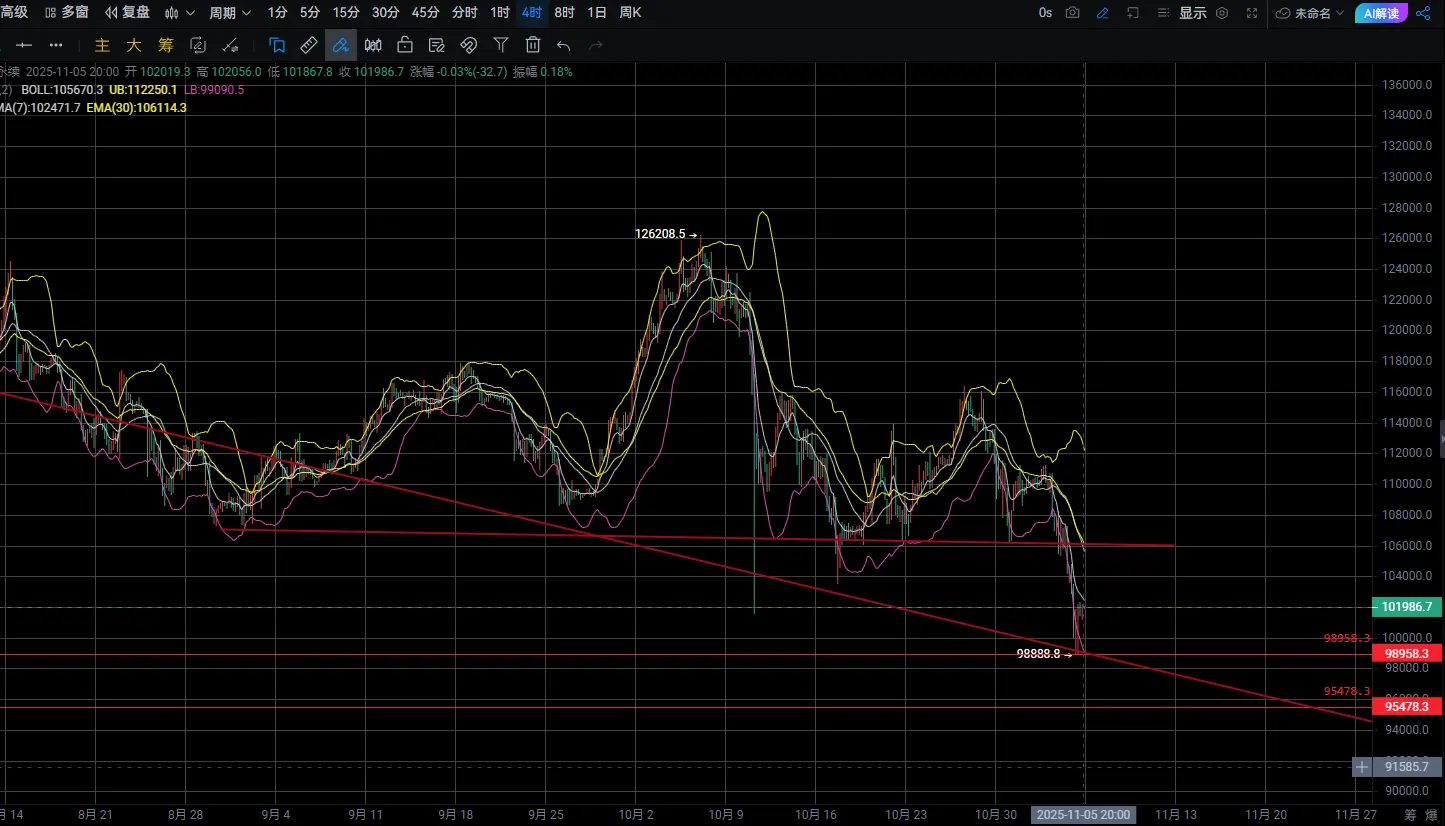This screenshot has height=826, width=1445.
Task: Undo the last drawing action
Action: pos(564,45)
